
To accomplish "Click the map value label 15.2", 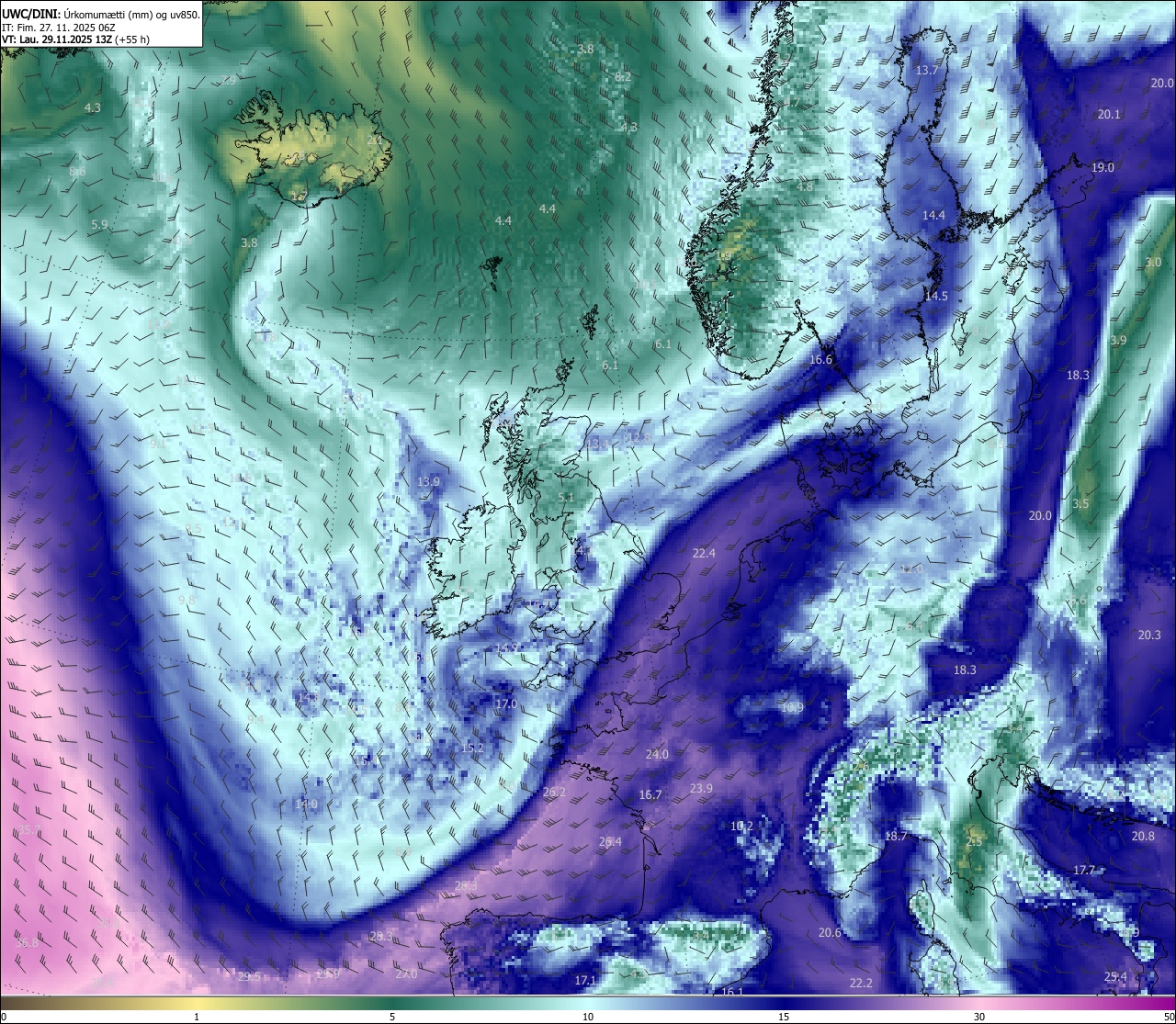I will tap(472, 748).
